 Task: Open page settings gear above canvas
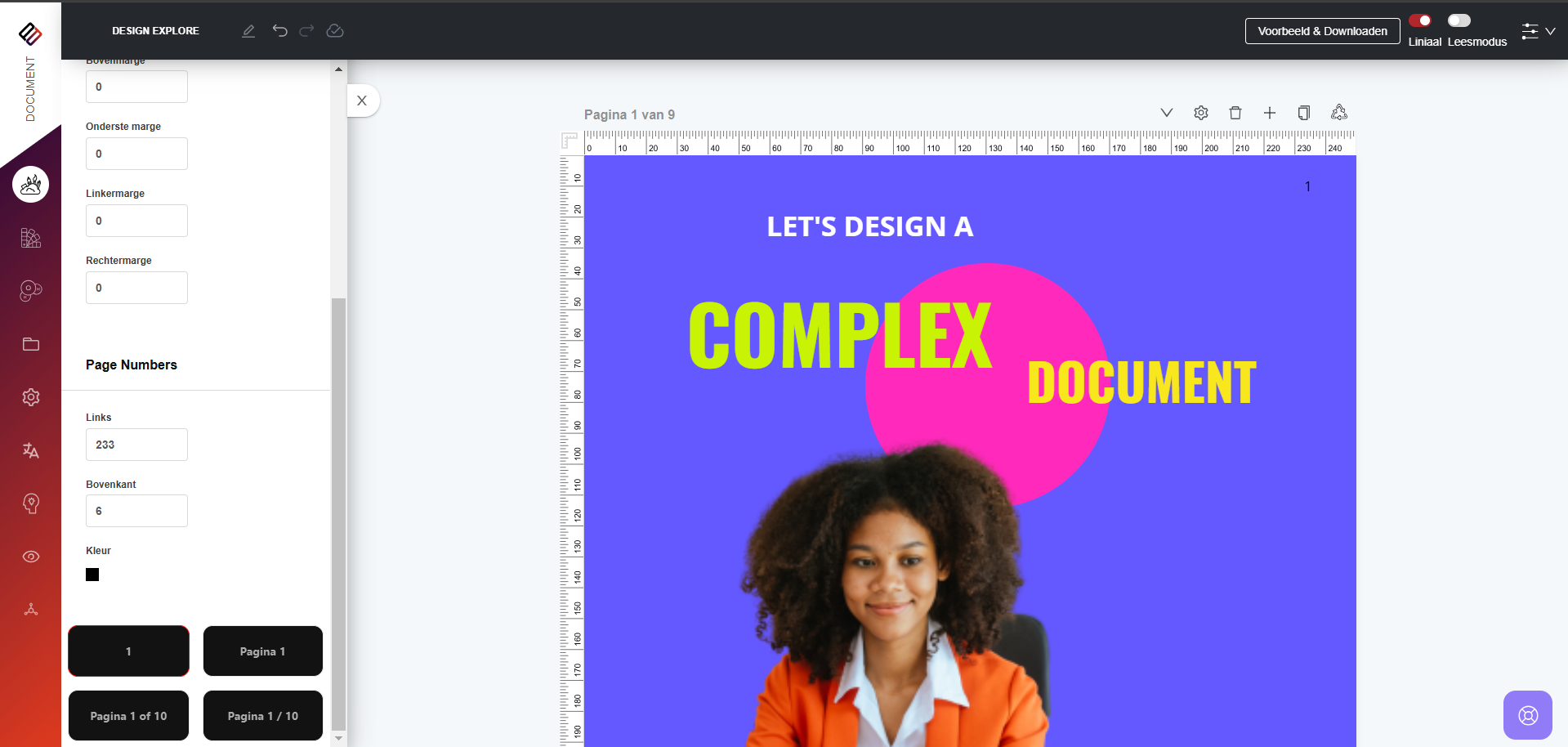pos(1201,113)
